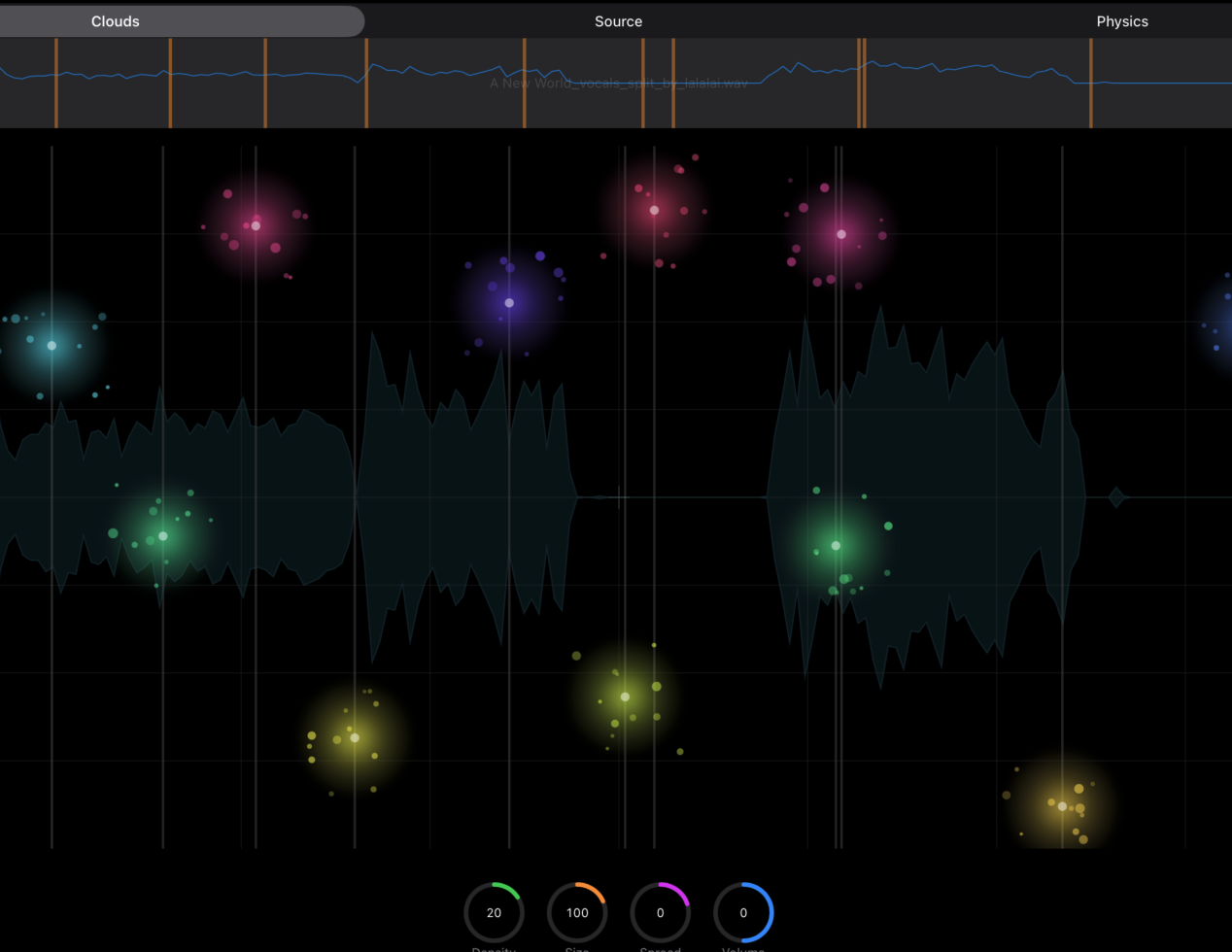Select the right green cloud

tap(836, 546)
